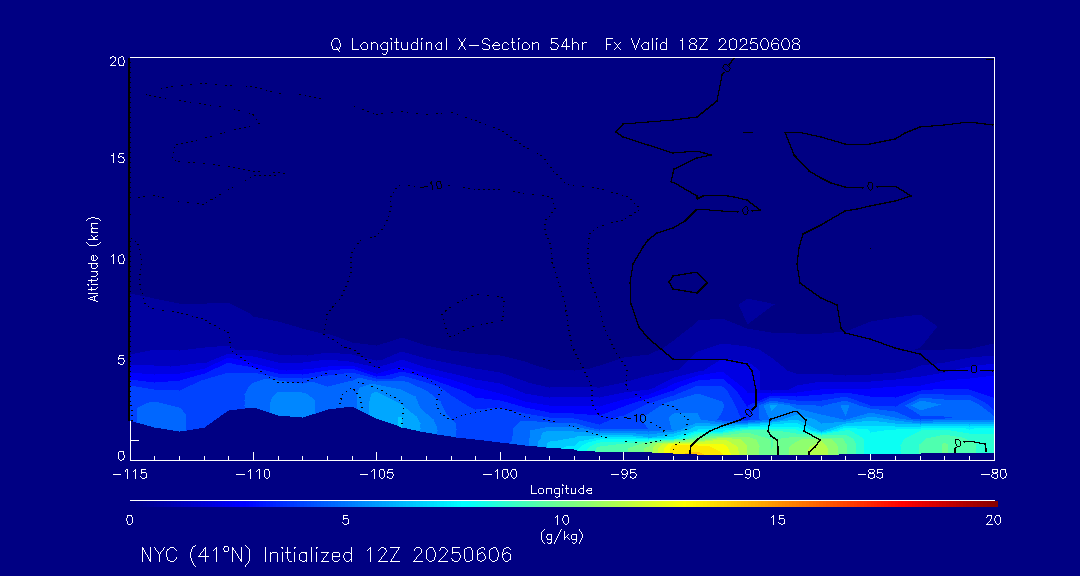This screenshot has width=1080, height=576.
Task: Click the small closed contour near 9 km altitude
Action: 688,282
